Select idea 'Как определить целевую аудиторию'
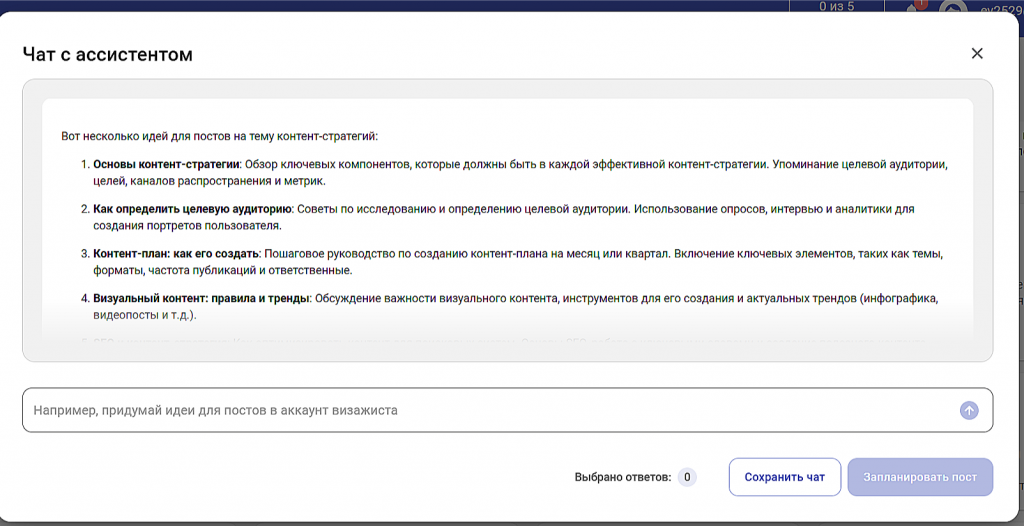The height and width of the screenshot is (526, 1024). [x=192, y=209]
